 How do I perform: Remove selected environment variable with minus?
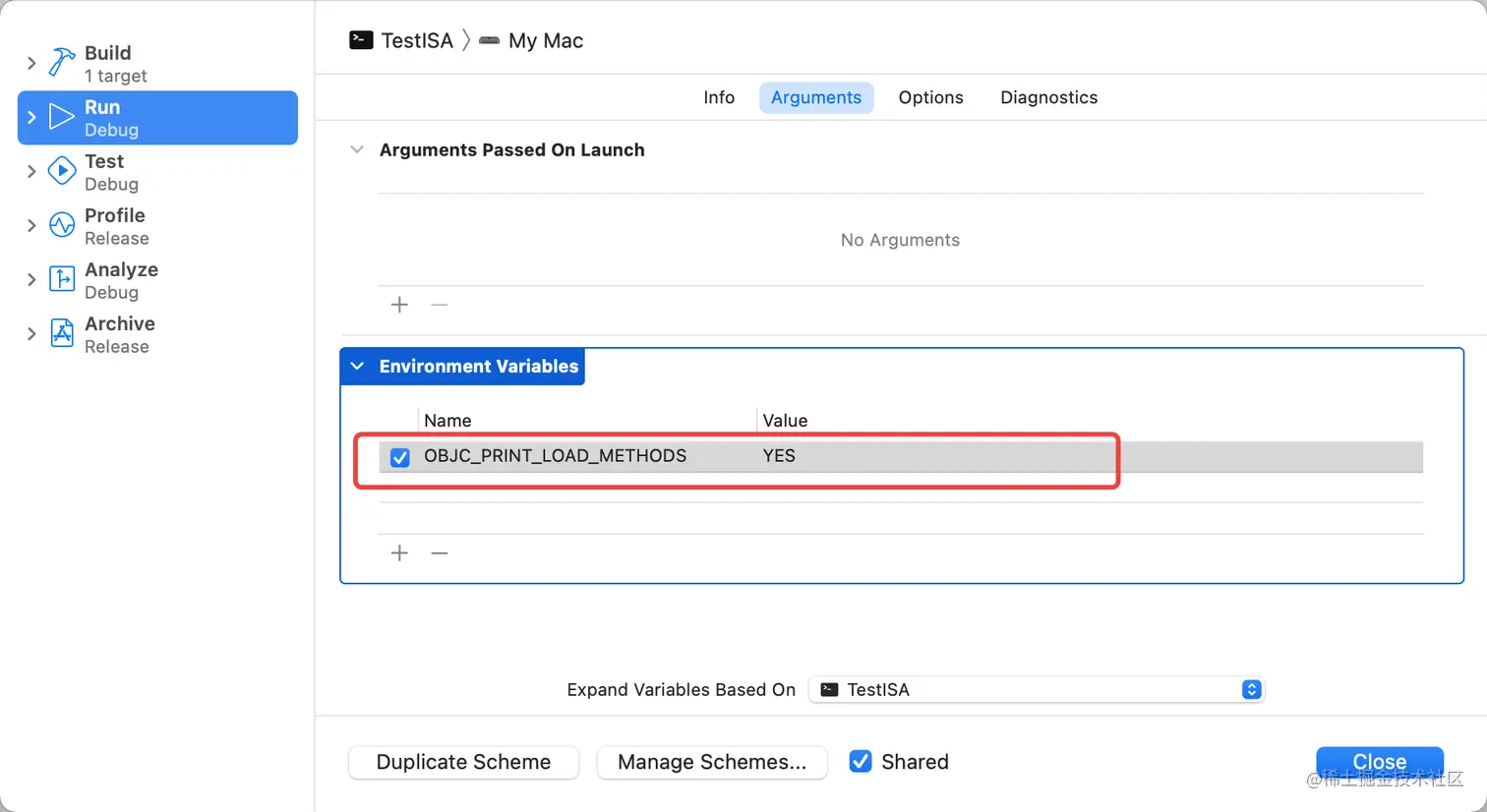point(440,553)
